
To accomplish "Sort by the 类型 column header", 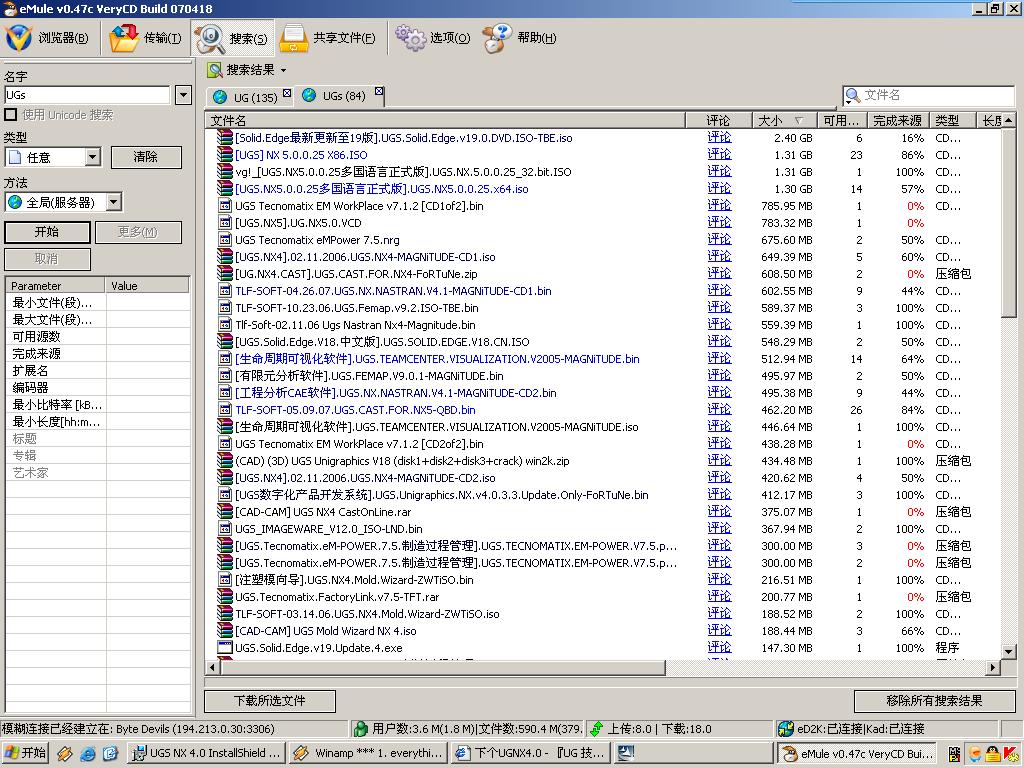I will pyautogui.click(x=952, y=120).
